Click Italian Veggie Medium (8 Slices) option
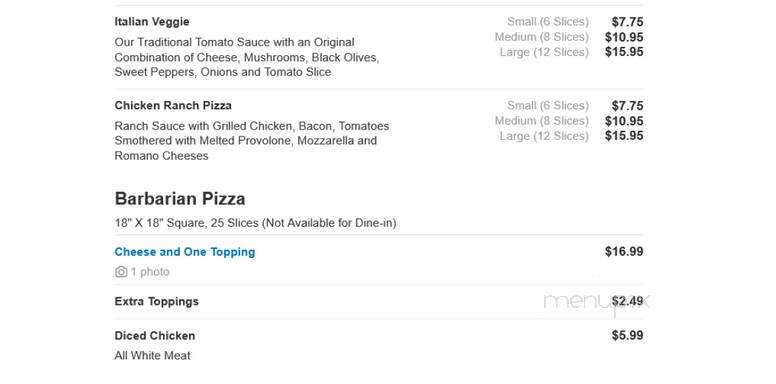Viewport: 776px width, 384px height. coord(542,37)
